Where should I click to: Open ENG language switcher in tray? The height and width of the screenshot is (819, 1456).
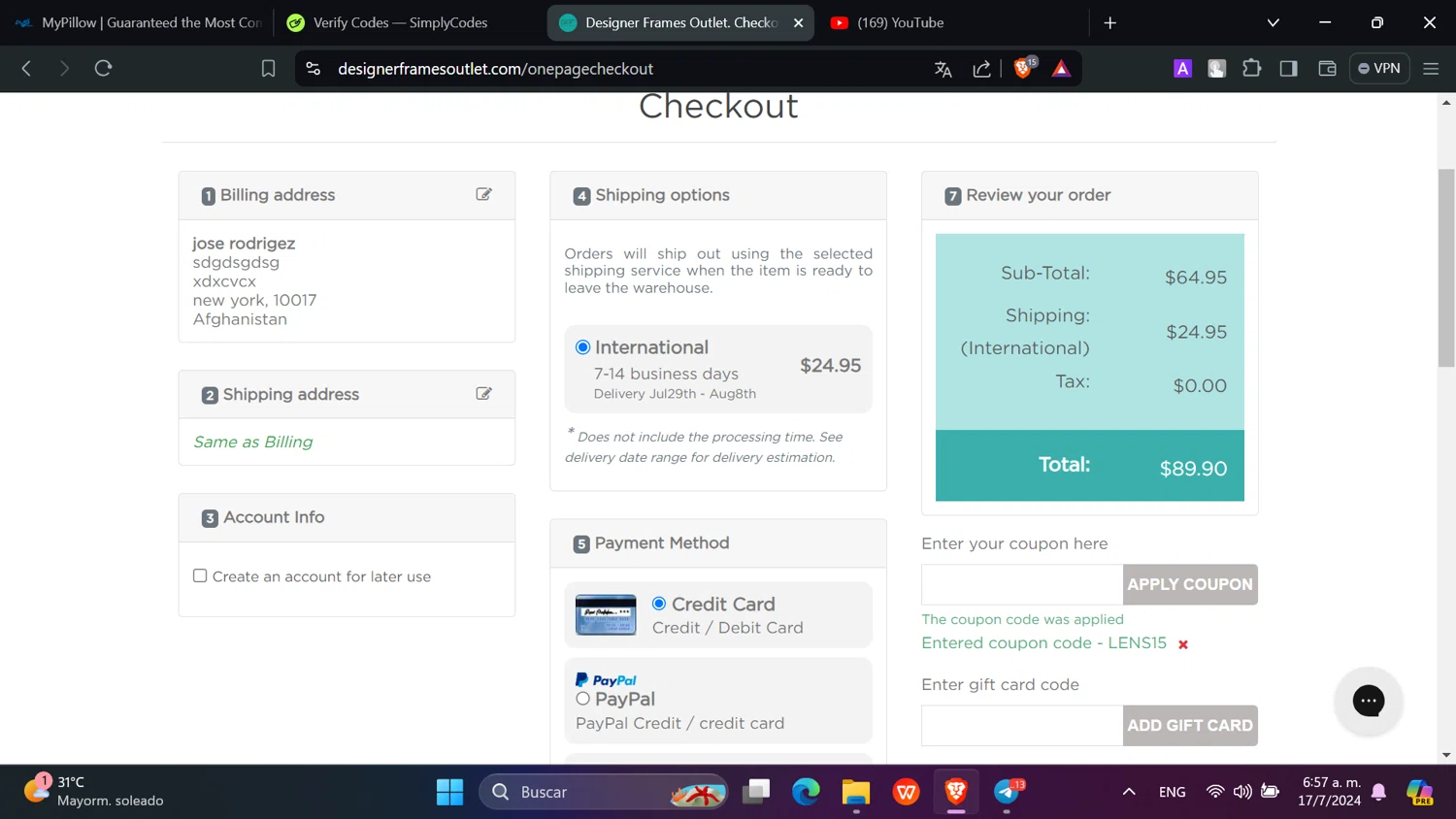[x=1172, y=792]
